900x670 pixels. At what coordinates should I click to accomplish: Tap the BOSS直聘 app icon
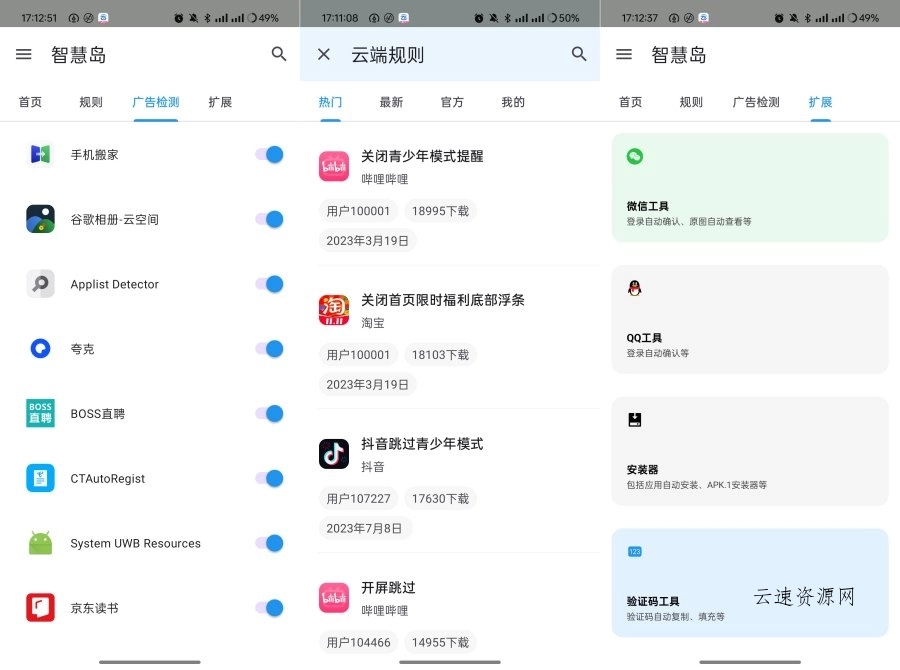click(40, 413)
